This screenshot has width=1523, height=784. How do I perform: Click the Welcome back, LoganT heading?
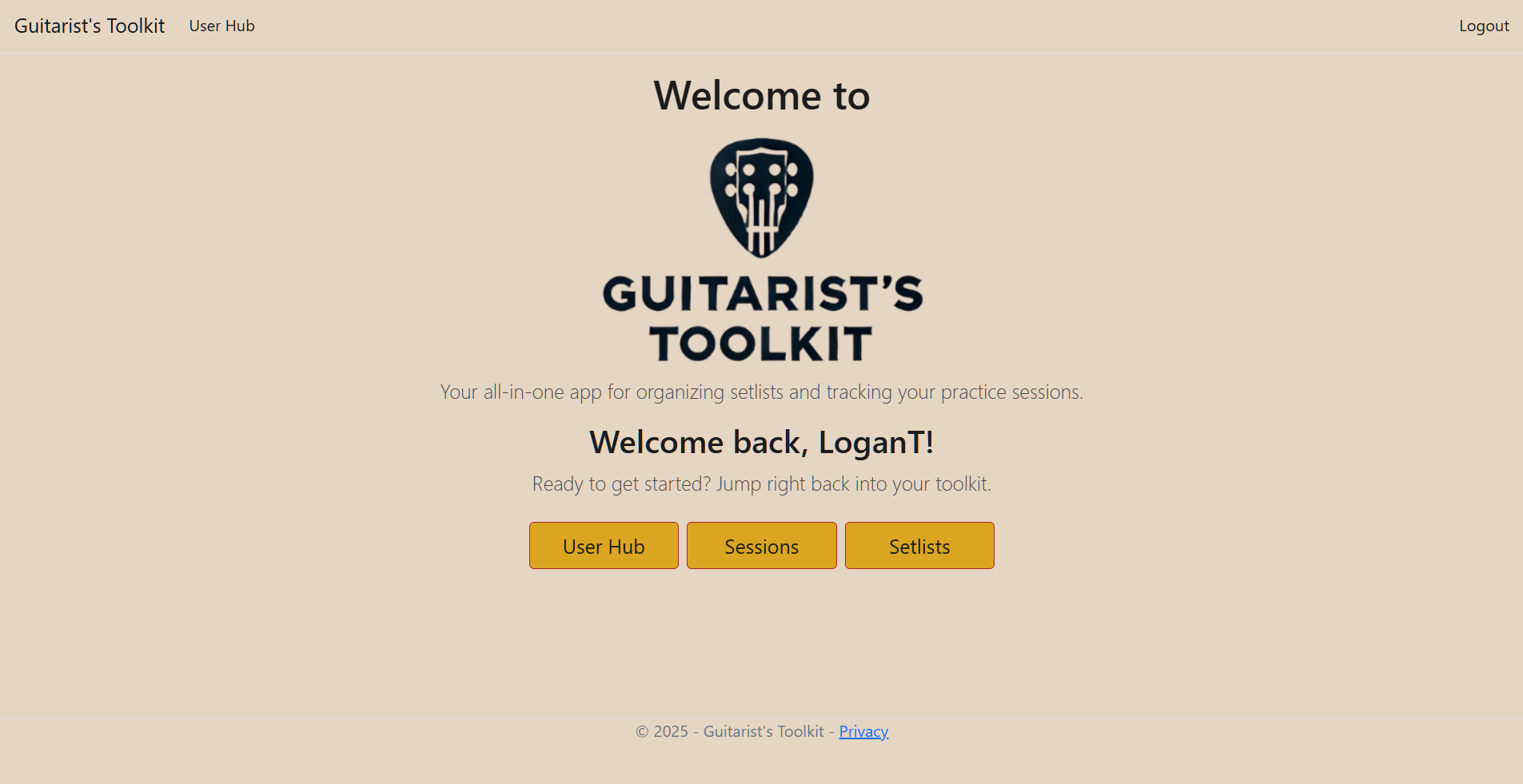(x=760, y=442)
